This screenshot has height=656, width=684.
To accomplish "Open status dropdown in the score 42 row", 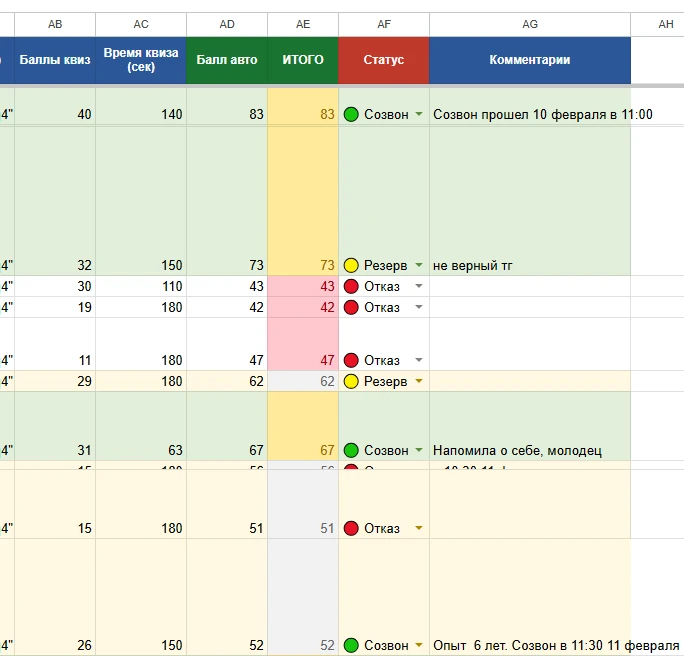I will [419, 307].
